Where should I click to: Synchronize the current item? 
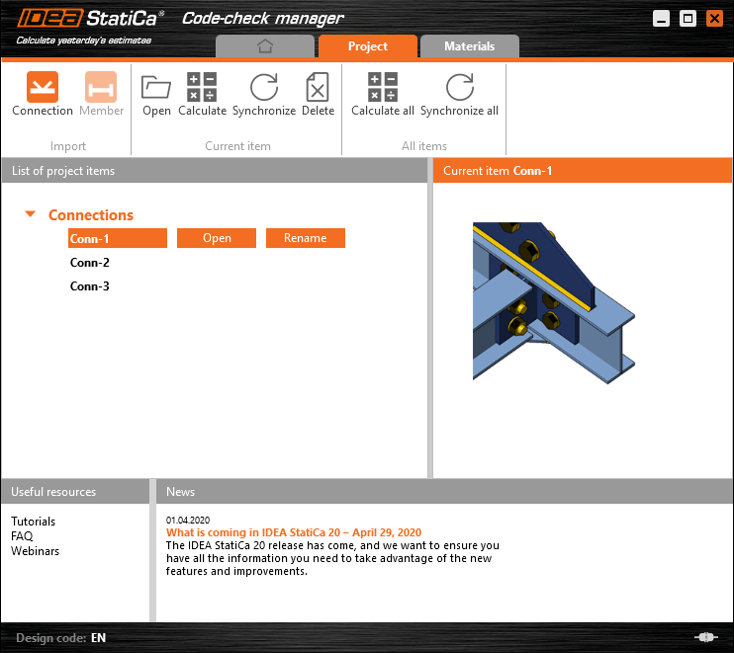coord(264,94)
